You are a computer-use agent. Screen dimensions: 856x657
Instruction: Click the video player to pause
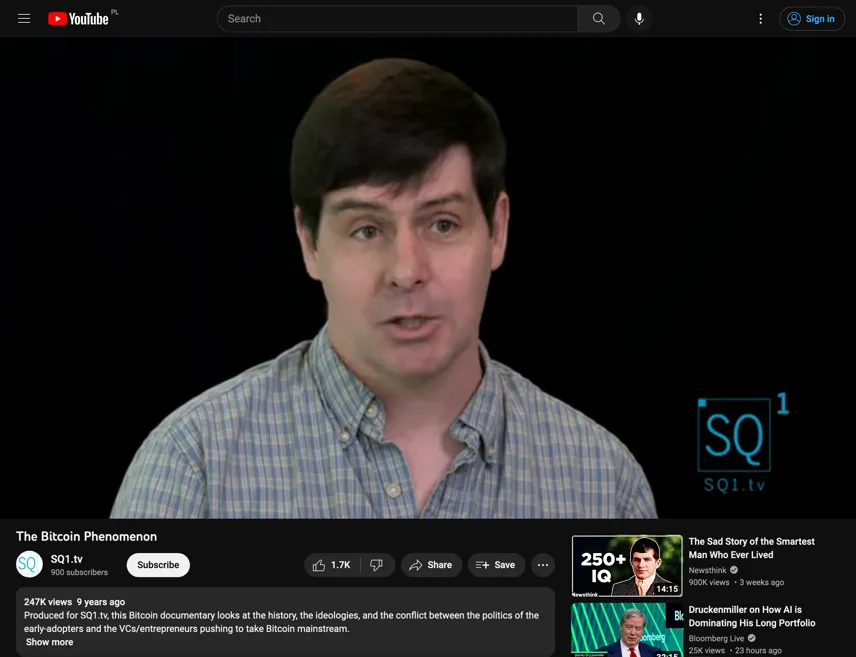(x=428, y=277)
